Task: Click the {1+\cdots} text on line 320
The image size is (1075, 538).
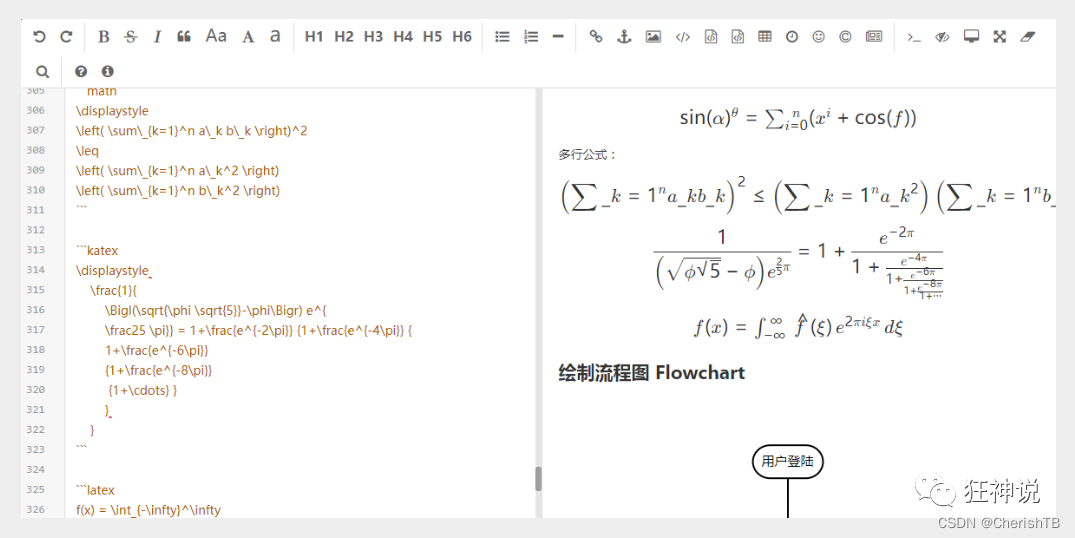Action: (143, 391)
